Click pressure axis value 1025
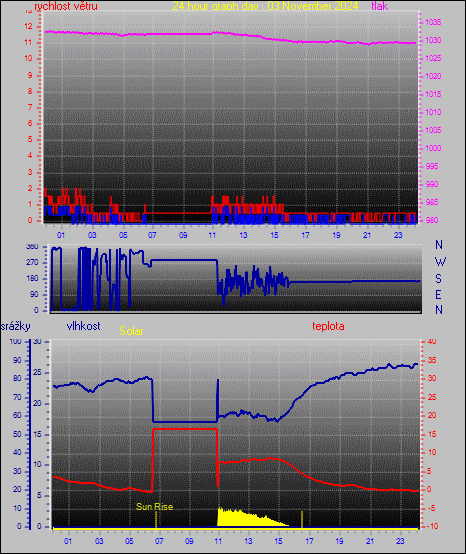Screen dimensions: 466x554 [x=433, y=58]
